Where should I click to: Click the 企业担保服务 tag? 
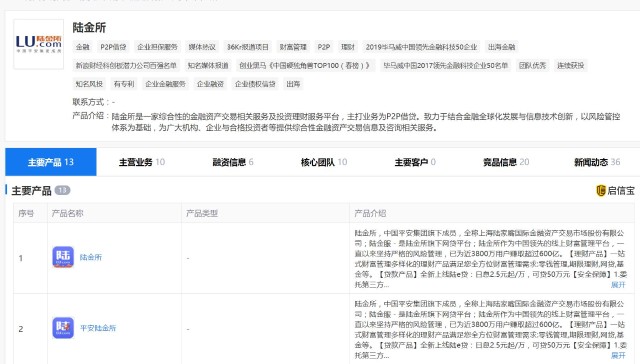(157, 47)
